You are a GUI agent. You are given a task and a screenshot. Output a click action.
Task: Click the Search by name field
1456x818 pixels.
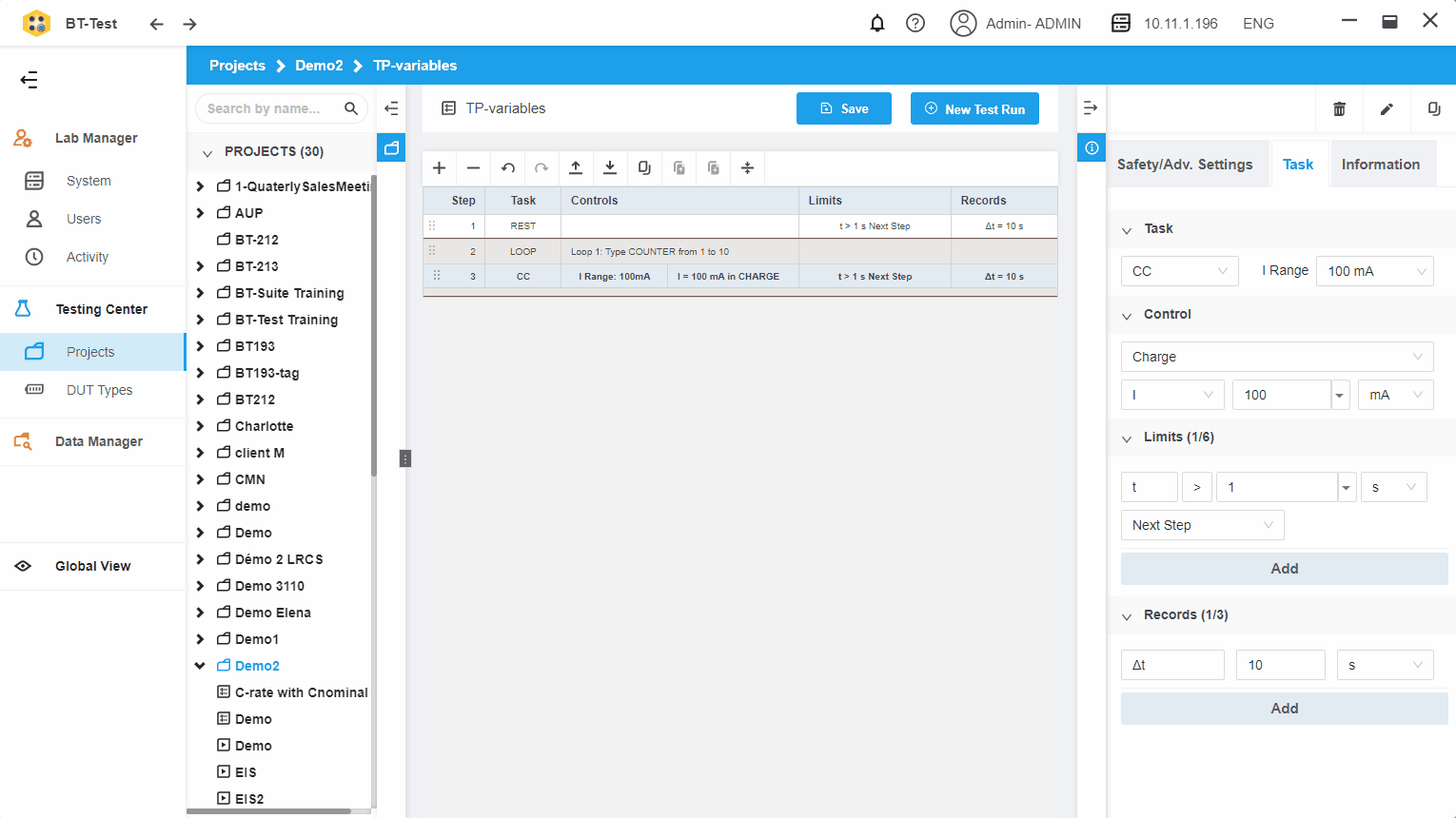(271, 108)
